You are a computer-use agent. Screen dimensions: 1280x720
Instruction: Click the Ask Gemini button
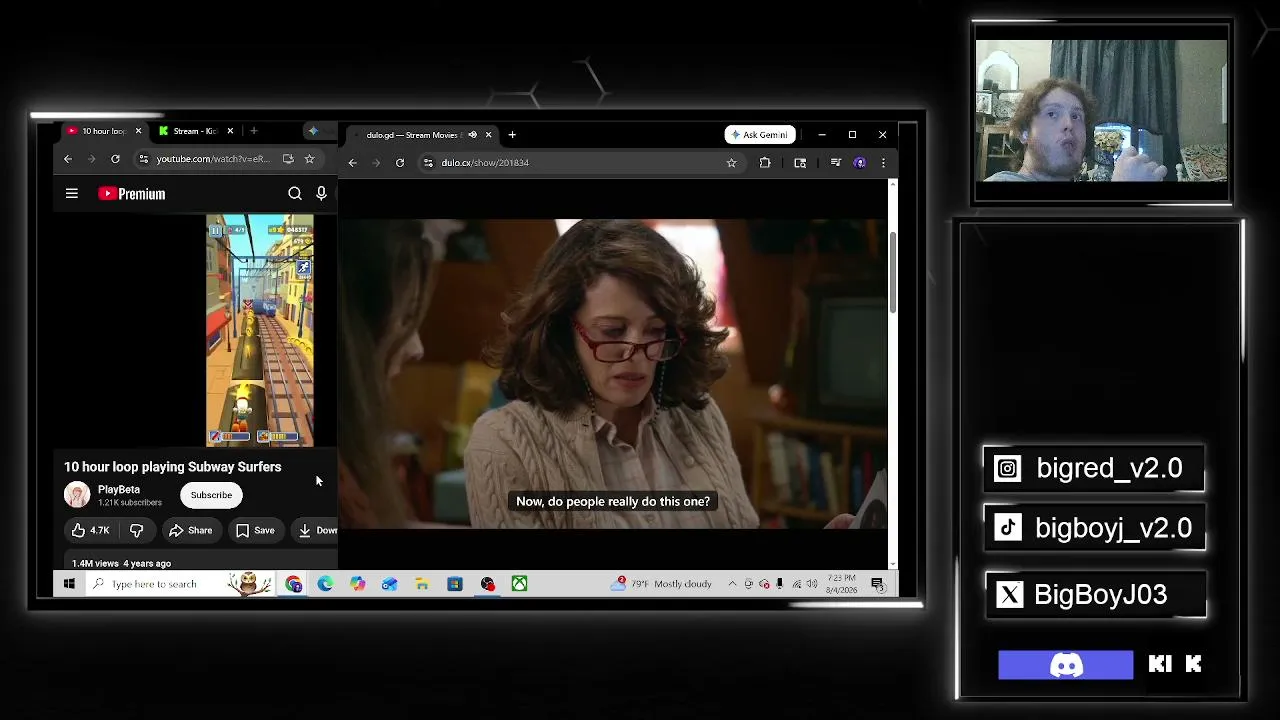coord(760,135)
